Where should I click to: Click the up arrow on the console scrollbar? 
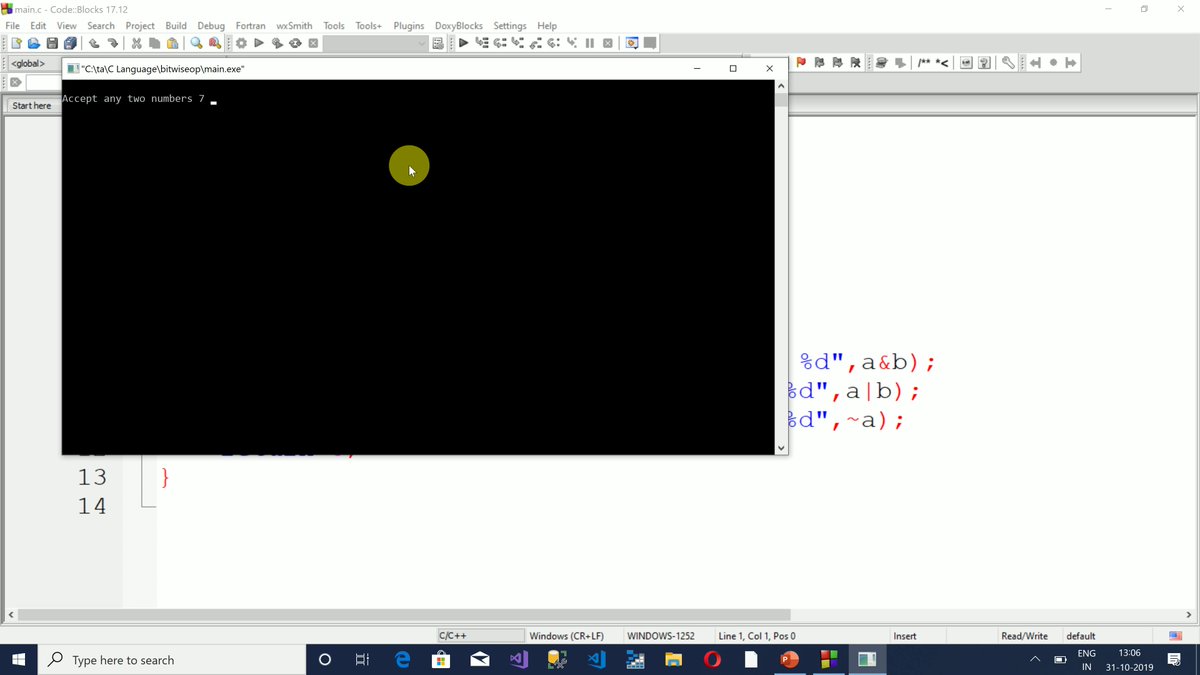tap(781, 87)
